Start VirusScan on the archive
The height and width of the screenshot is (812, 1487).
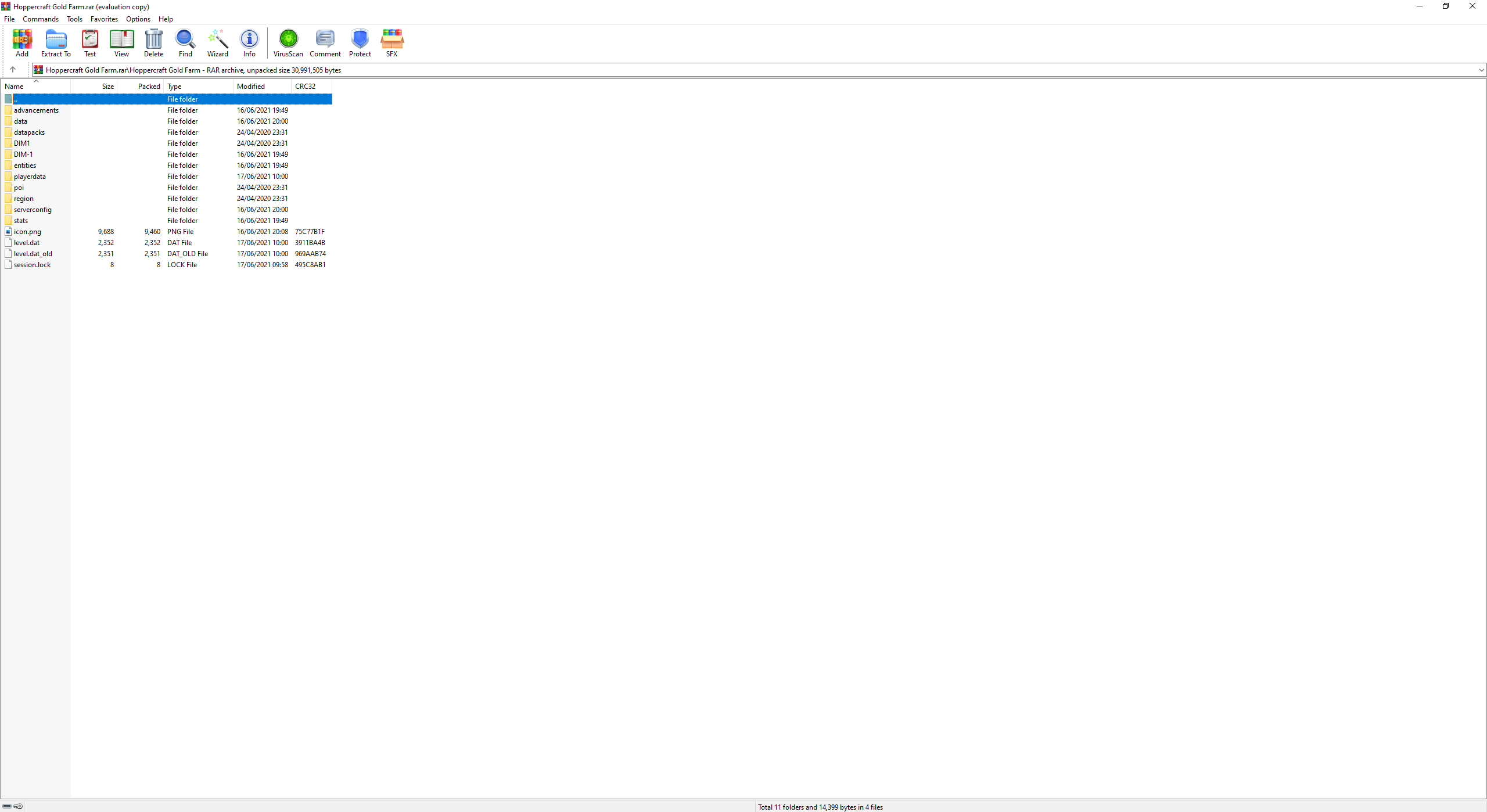coord(288,43)
